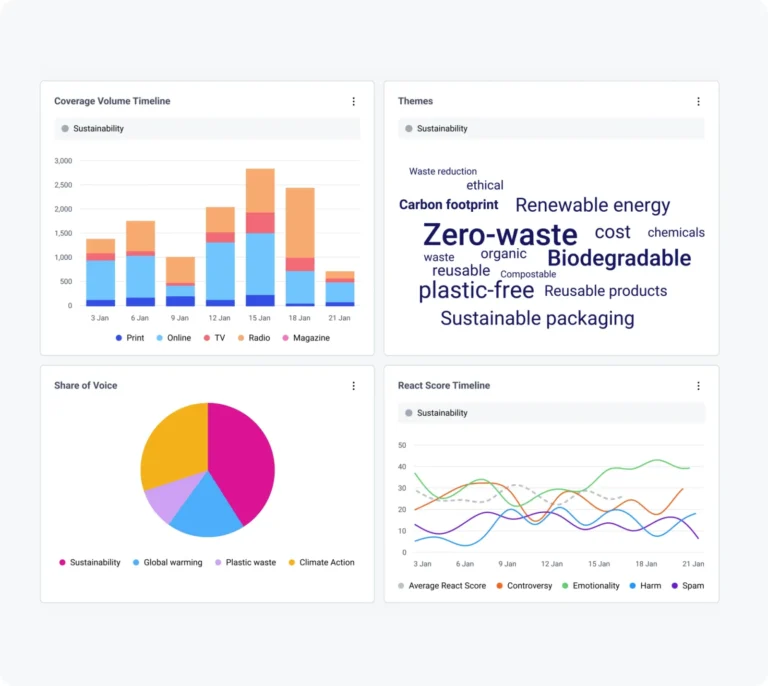Screen dimensions: 768x686
Task: Toggle Average React Score legend item
Action: 442,586
